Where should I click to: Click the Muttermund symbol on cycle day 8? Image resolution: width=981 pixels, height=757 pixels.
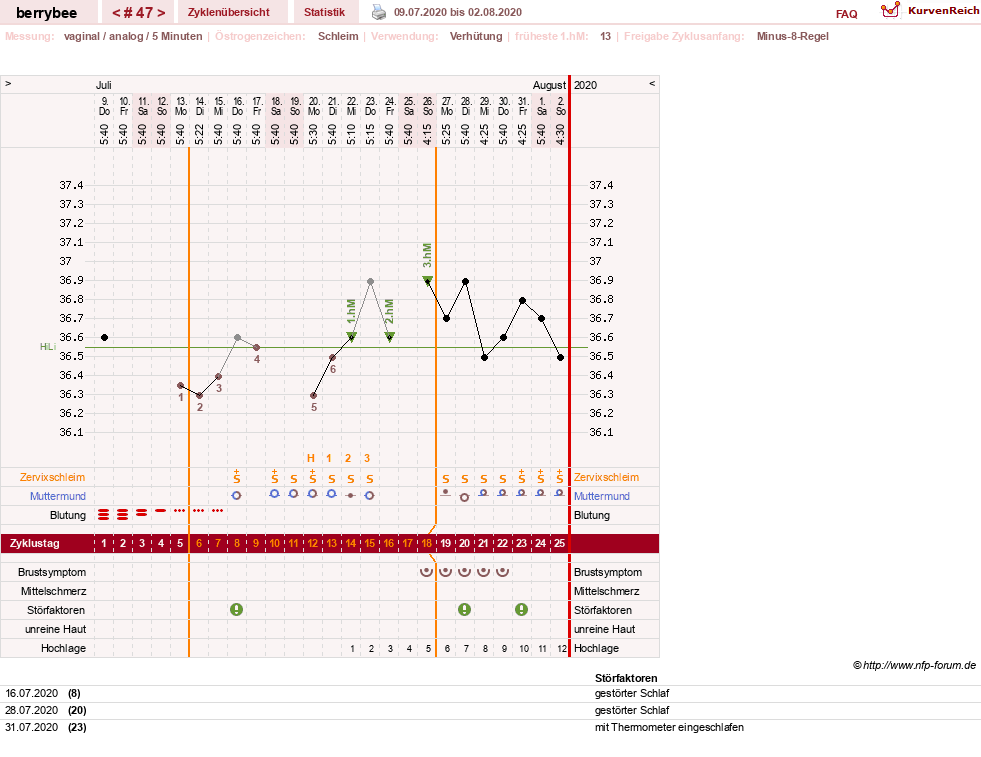click(x=236, y=495)
